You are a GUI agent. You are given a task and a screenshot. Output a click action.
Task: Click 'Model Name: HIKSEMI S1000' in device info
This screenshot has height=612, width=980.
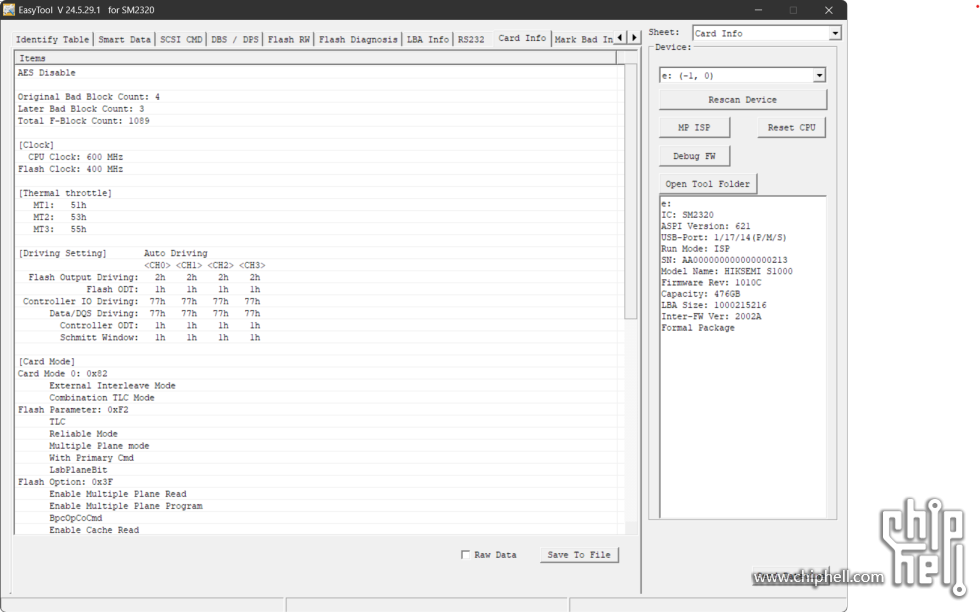tap(727, 271)
